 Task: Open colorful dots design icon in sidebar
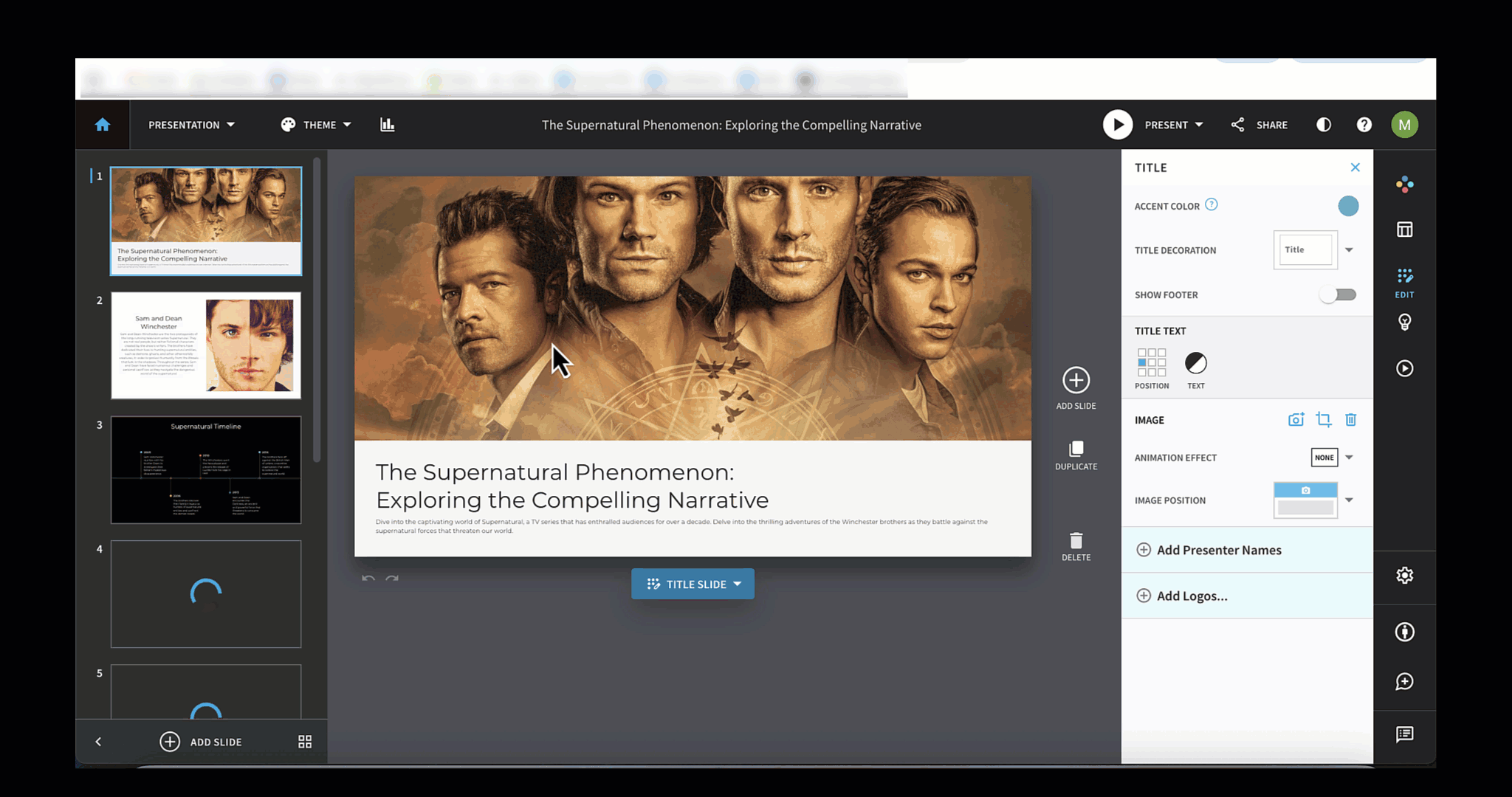click(x=1405, y=184)
